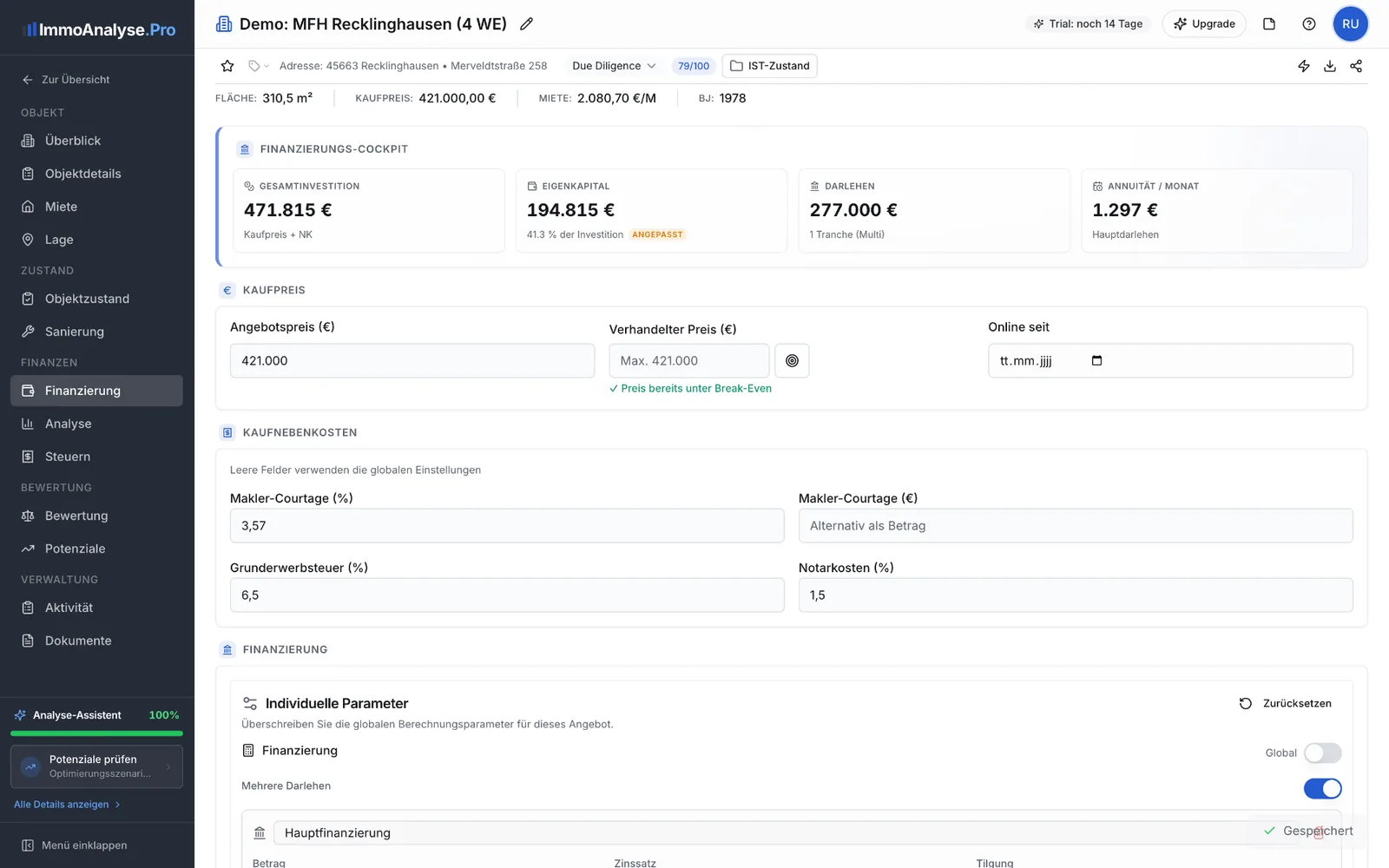Collapse sidebar with Menü einklappen
Image resolution: width=1389 pixels, height=868 pixels.
75,845
